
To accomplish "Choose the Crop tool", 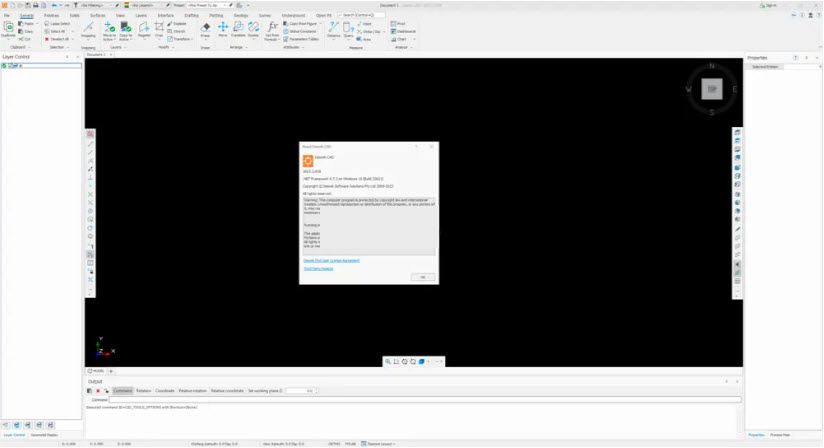I will coord(159,30).
